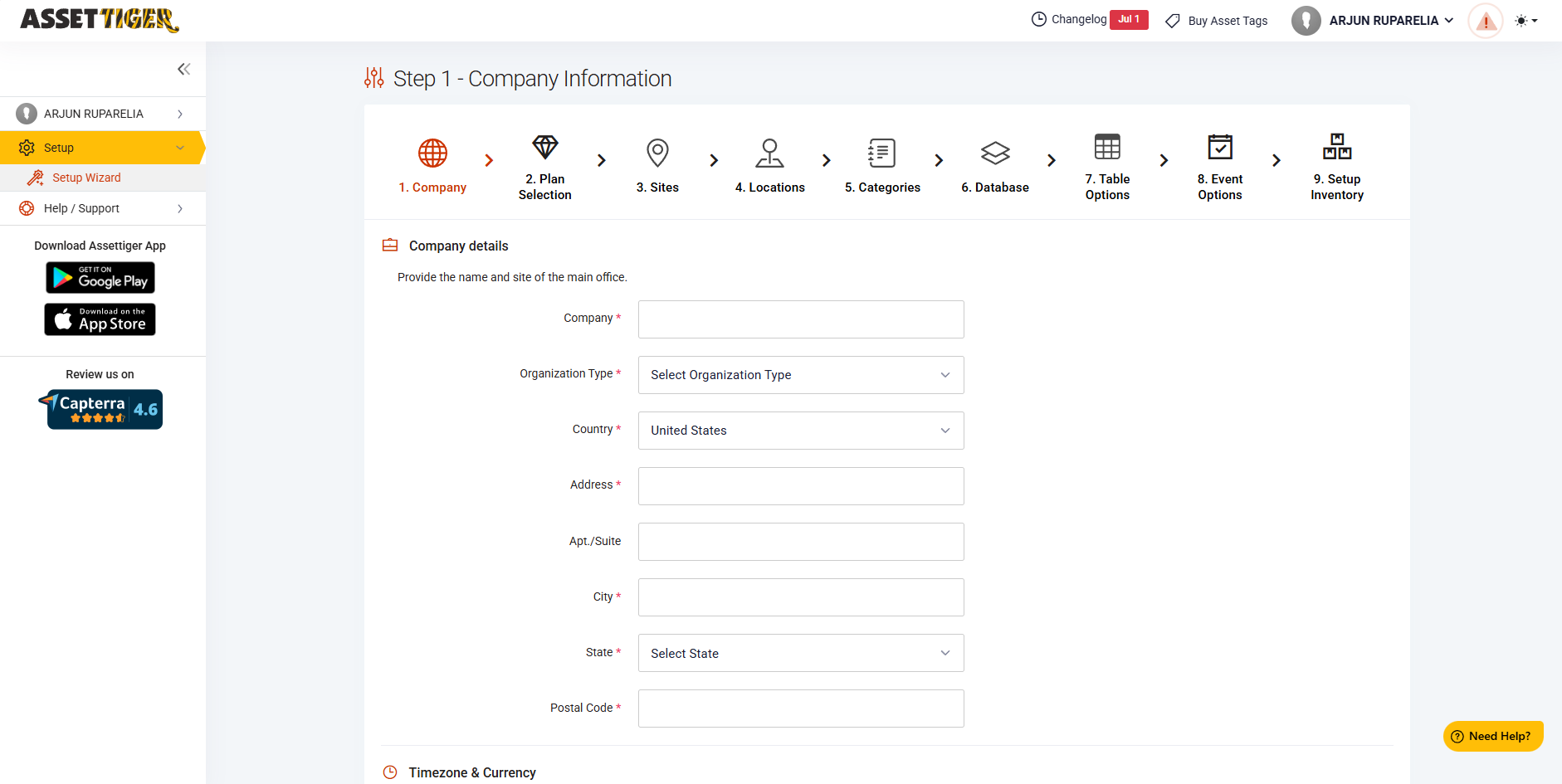Select the Sites map pin icon
The image size is (1562, 784).
pyautogui.click(x=657, y=153)
